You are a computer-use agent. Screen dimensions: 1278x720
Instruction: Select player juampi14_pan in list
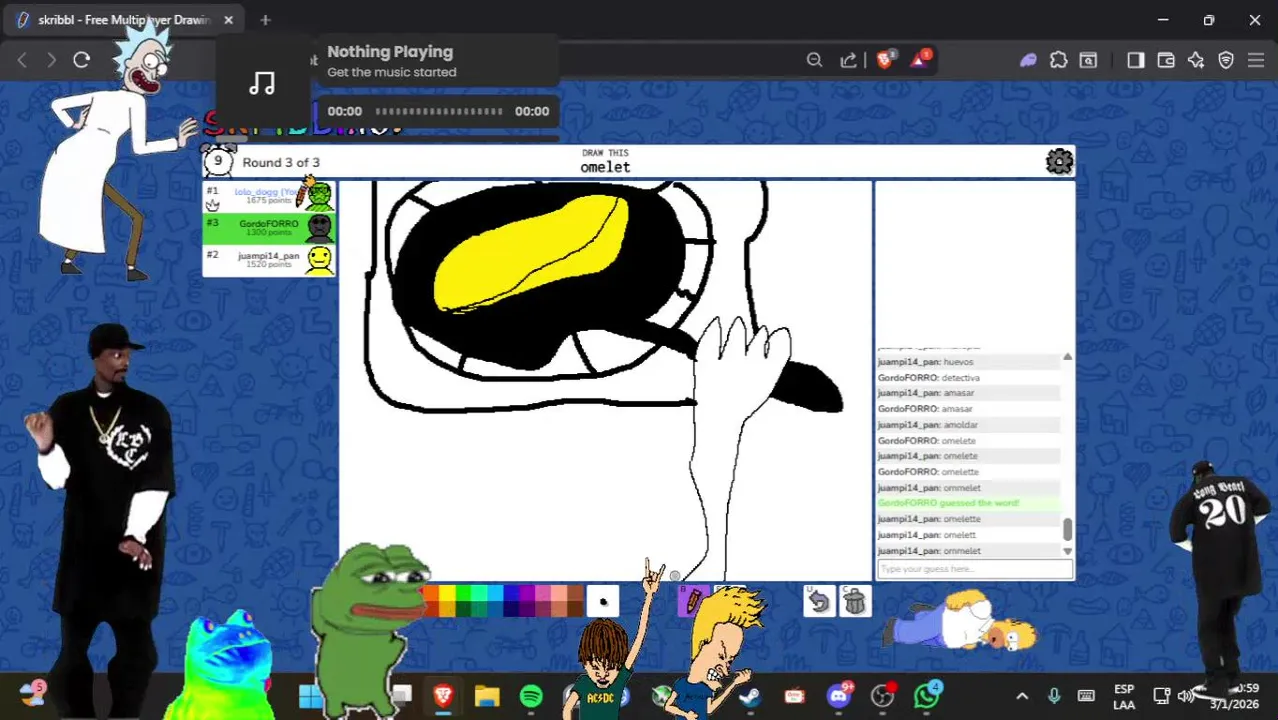[269, 260]
